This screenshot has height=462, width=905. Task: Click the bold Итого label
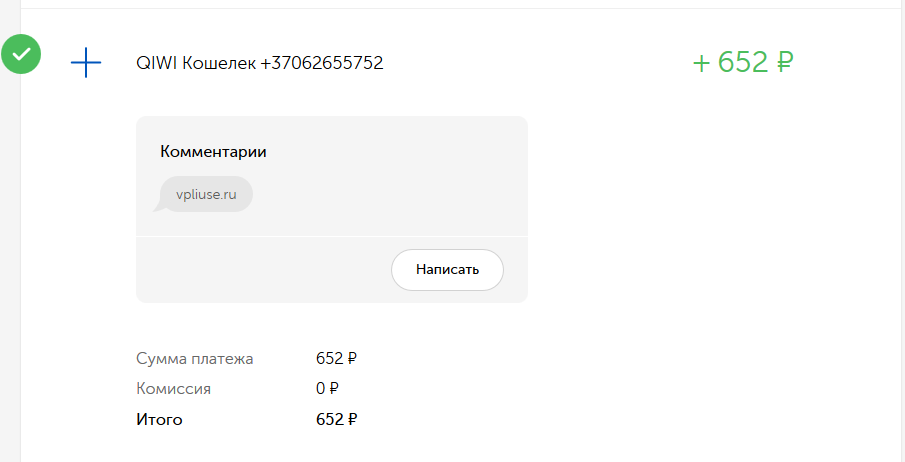click(159, 419)
